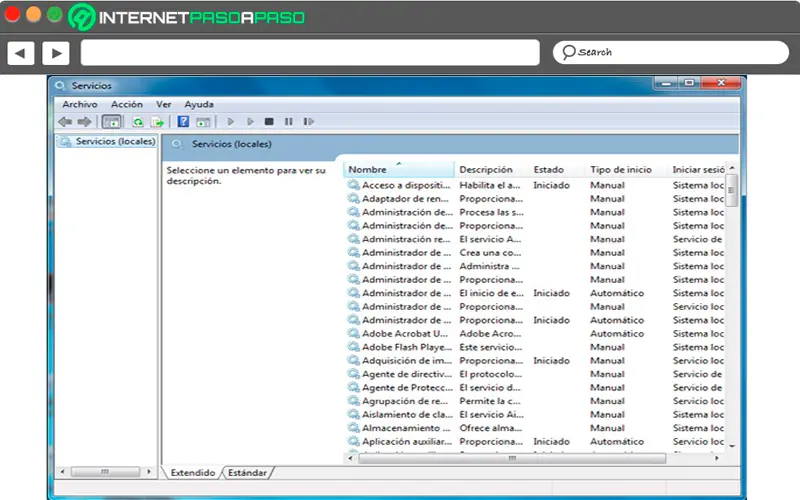800x500 pixels.
Task: Toggle the console tree show/hide icon
Action: (111, 122)
